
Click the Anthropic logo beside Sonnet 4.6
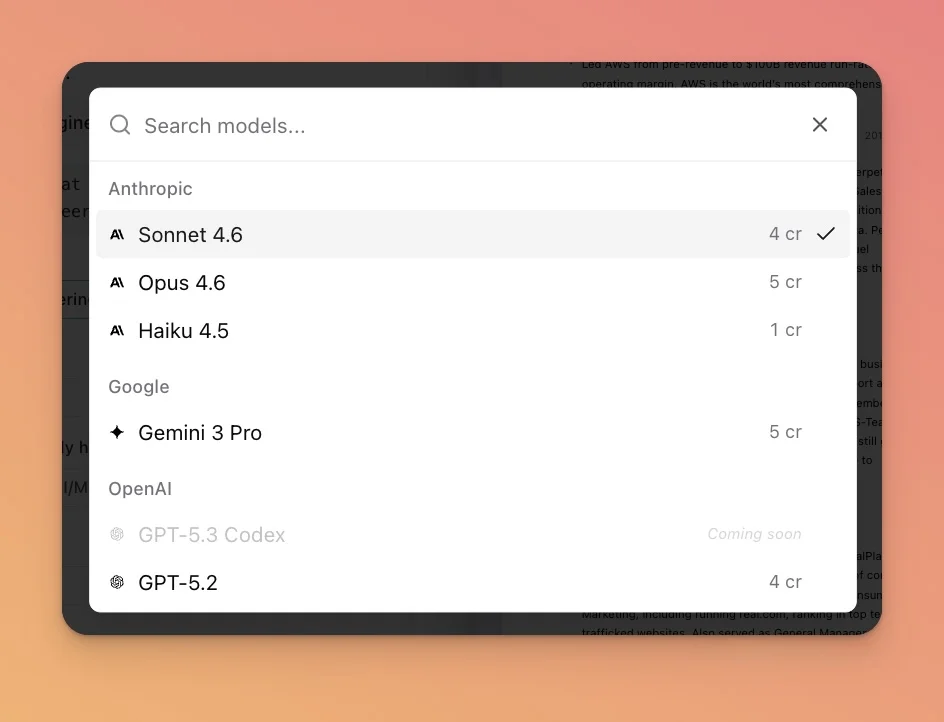tap(117, 235)
